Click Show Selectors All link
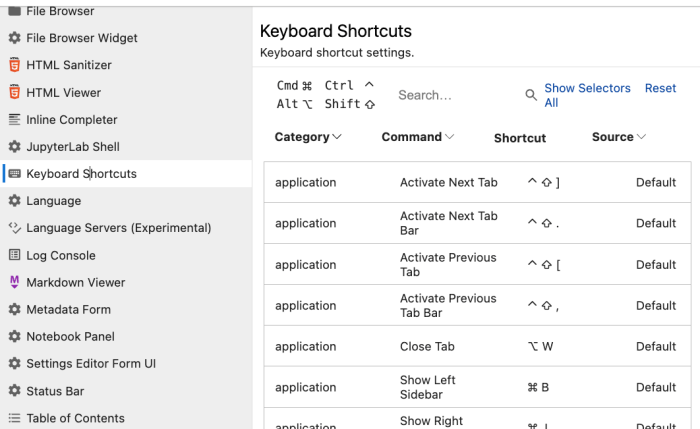Screen dimensions: 700x429 (x=586, y=95)
